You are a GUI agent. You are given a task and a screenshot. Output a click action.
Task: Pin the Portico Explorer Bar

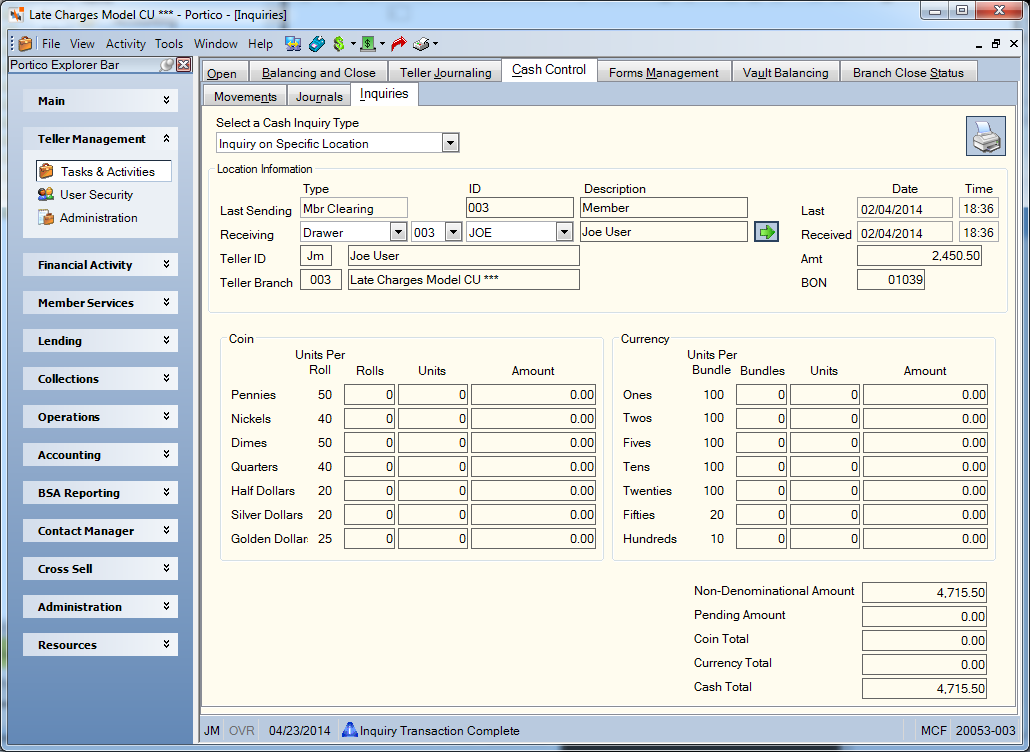pyautogui.click(x=168, y=64)
